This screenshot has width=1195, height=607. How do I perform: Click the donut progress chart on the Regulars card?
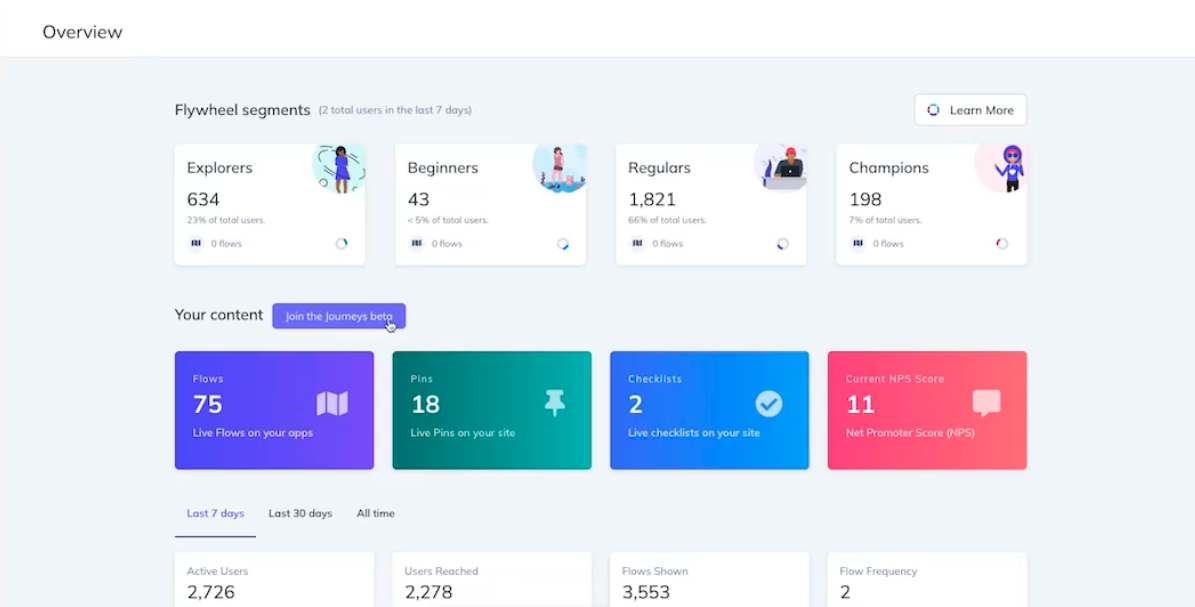(781, 242)
